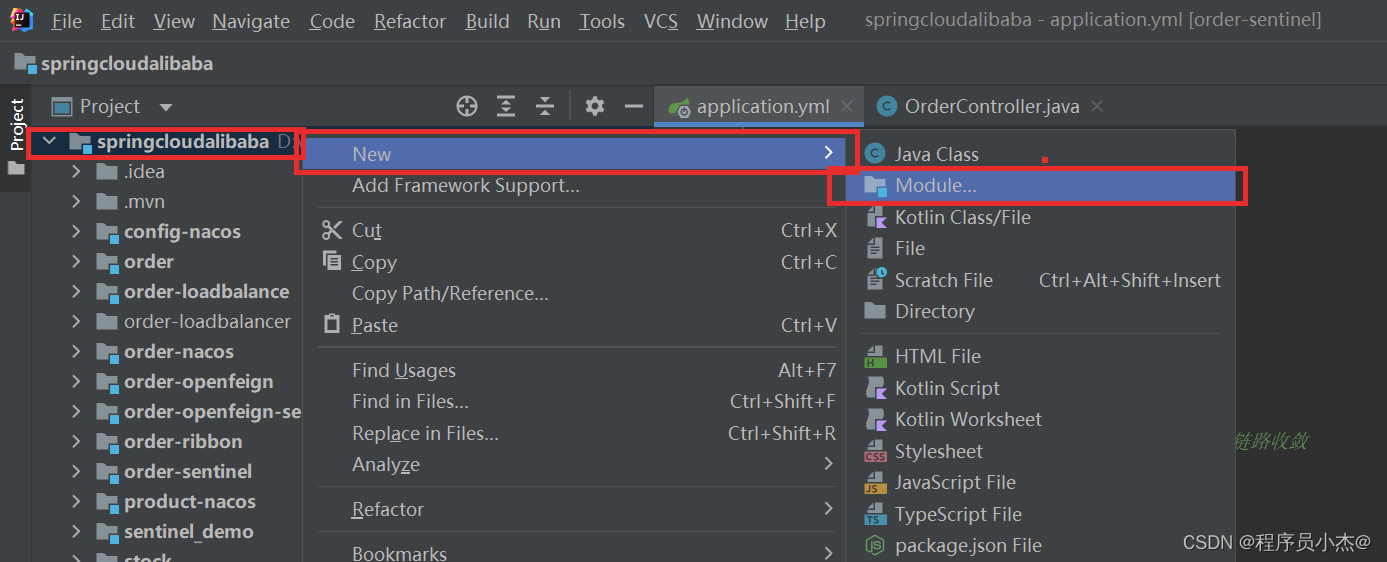Close the OrderController.java tab
The height and width of the screenshot is (562, 1387).
pos(1097,106)
